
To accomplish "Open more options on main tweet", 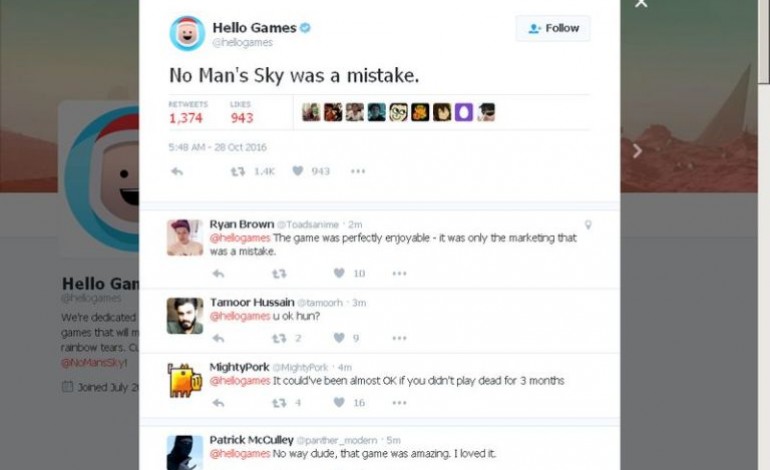I will click(x=358, y=171).
